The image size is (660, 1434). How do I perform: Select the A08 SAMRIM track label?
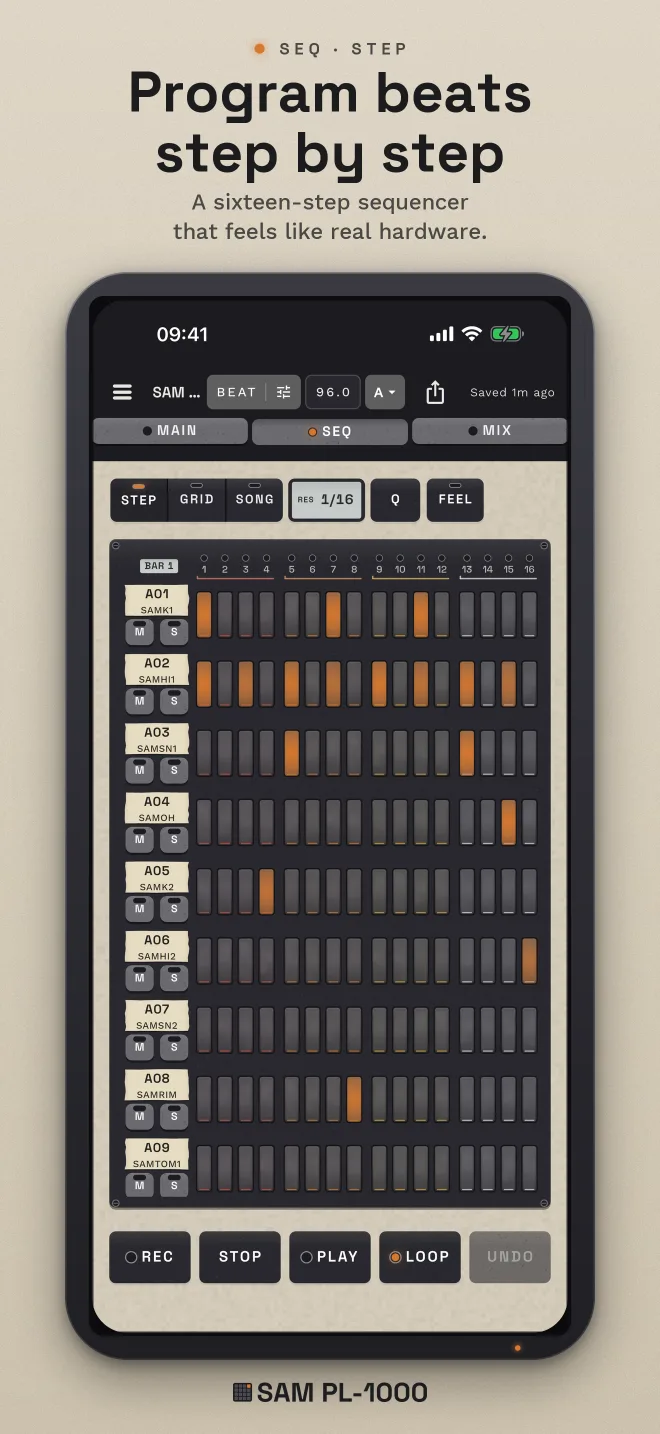157,1085
